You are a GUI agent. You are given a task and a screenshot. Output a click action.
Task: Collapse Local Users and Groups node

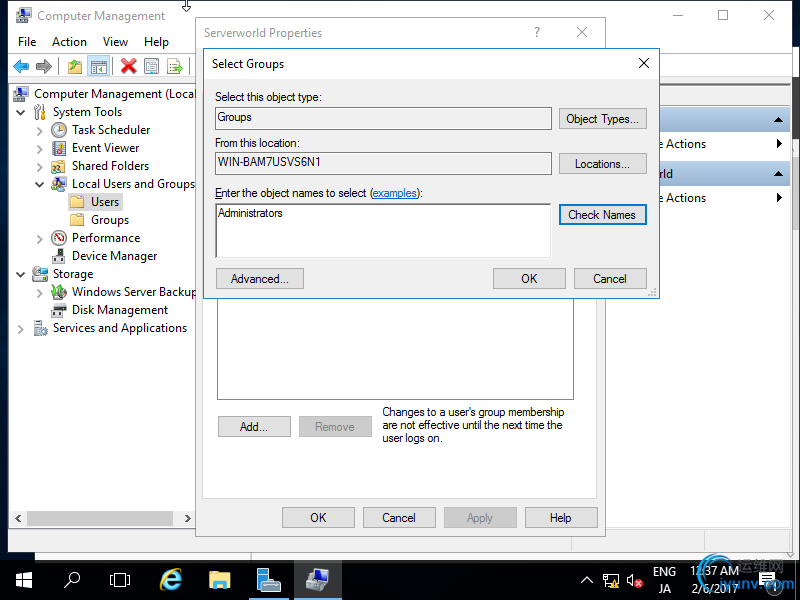[x=40, y=184]
